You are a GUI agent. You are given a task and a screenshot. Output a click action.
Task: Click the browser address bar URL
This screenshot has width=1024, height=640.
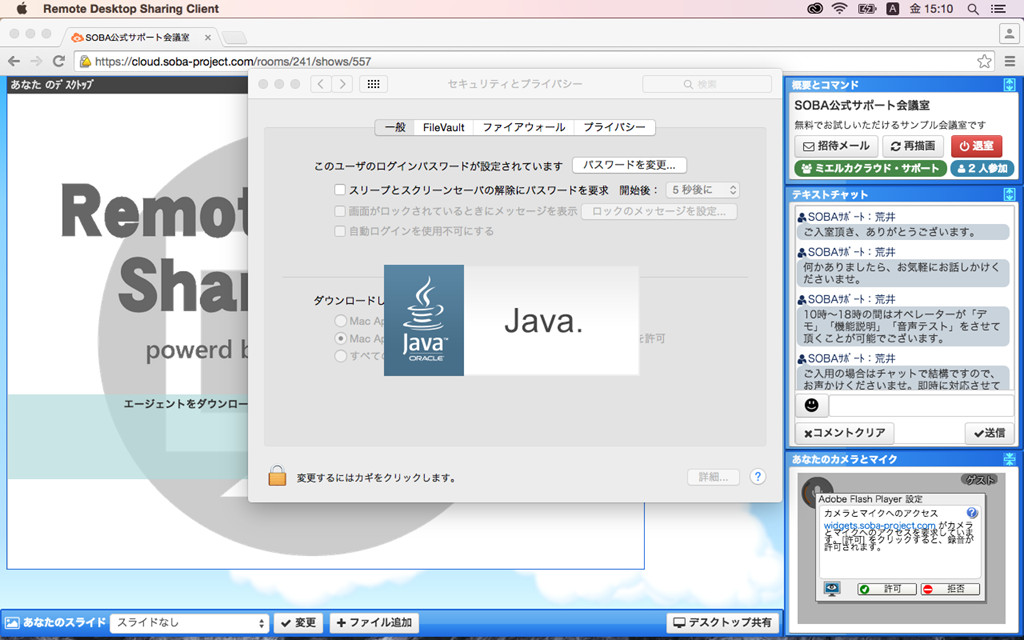pyautogui.click(x=233, y=61)
